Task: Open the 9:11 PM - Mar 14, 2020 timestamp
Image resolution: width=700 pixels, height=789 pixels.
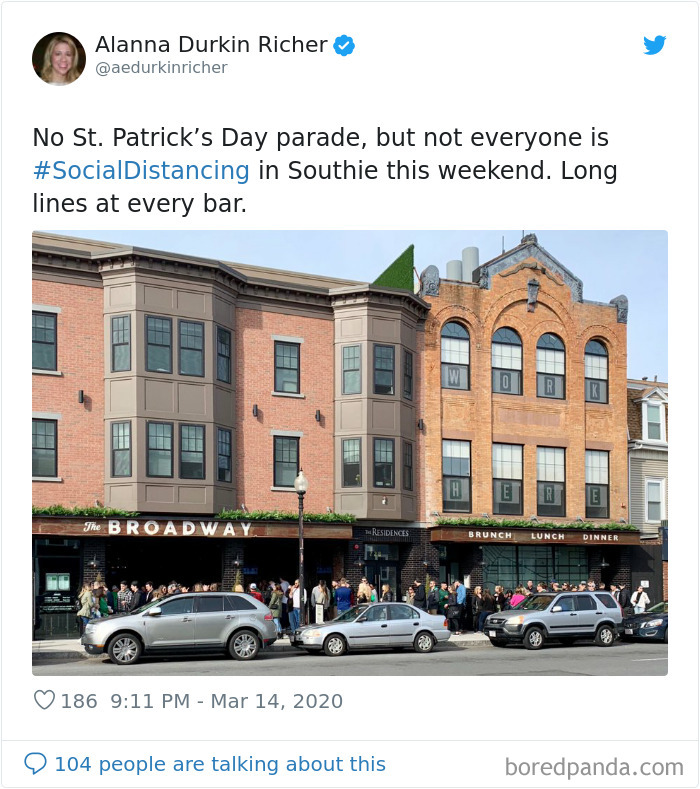Action: [x=226, y=701]
